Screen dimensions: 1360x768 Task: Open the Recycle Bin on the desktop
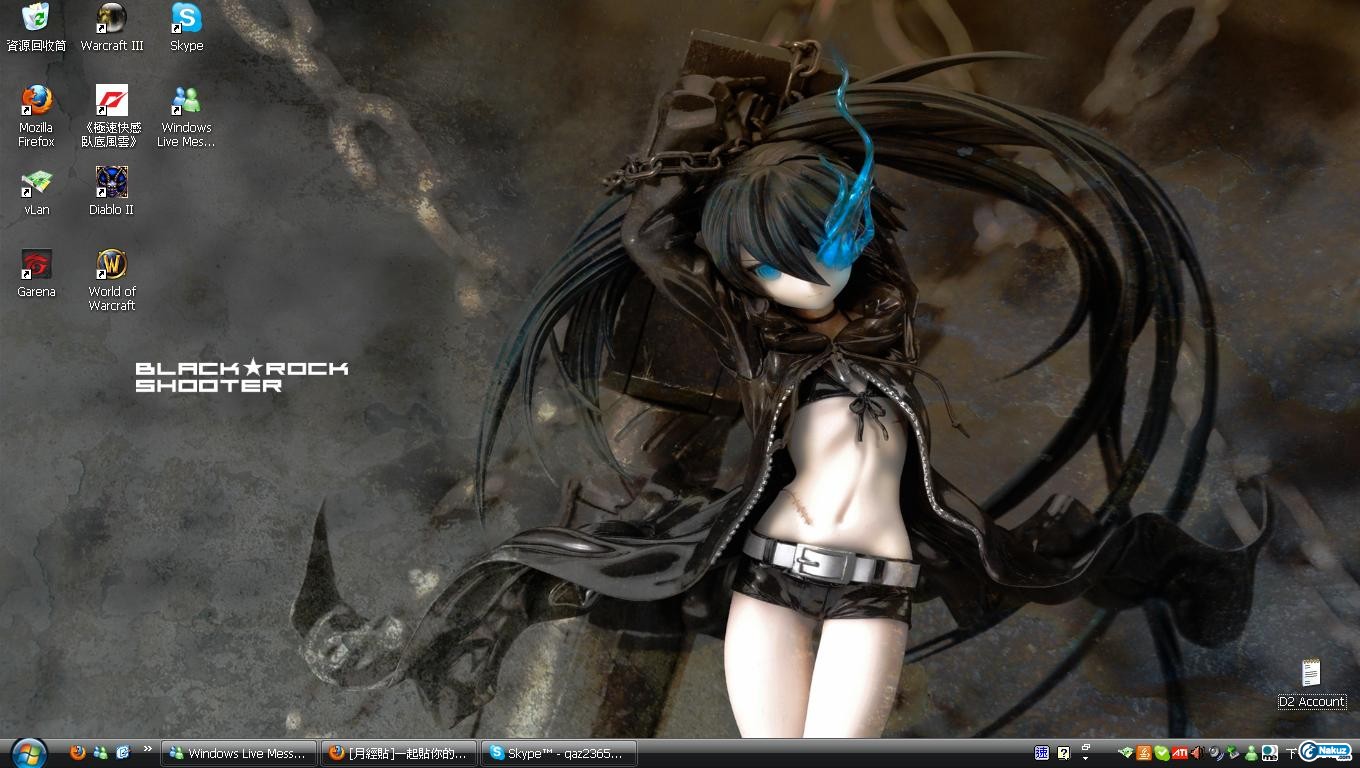coord(36,19)
